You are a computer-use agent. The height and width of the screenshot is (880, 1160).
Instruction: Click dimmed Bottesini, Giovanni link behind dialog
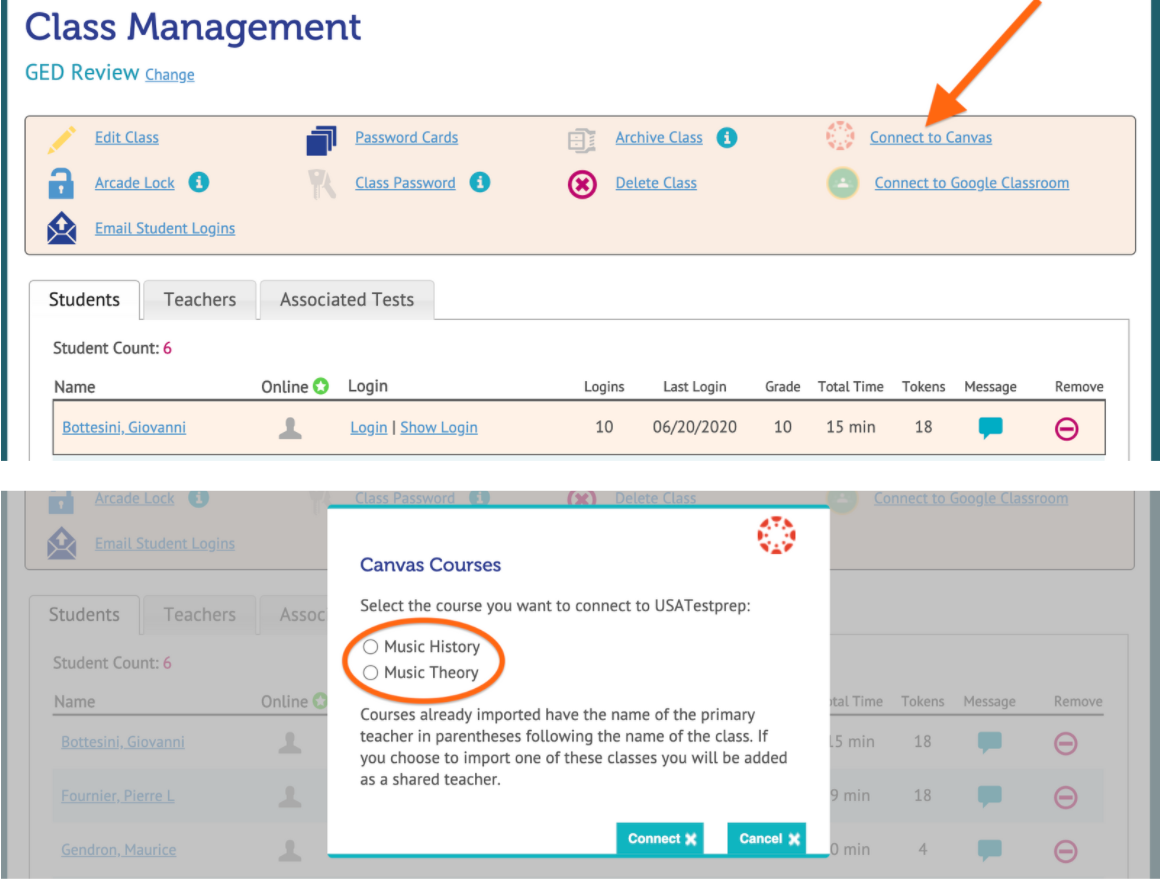coord(123,742)
